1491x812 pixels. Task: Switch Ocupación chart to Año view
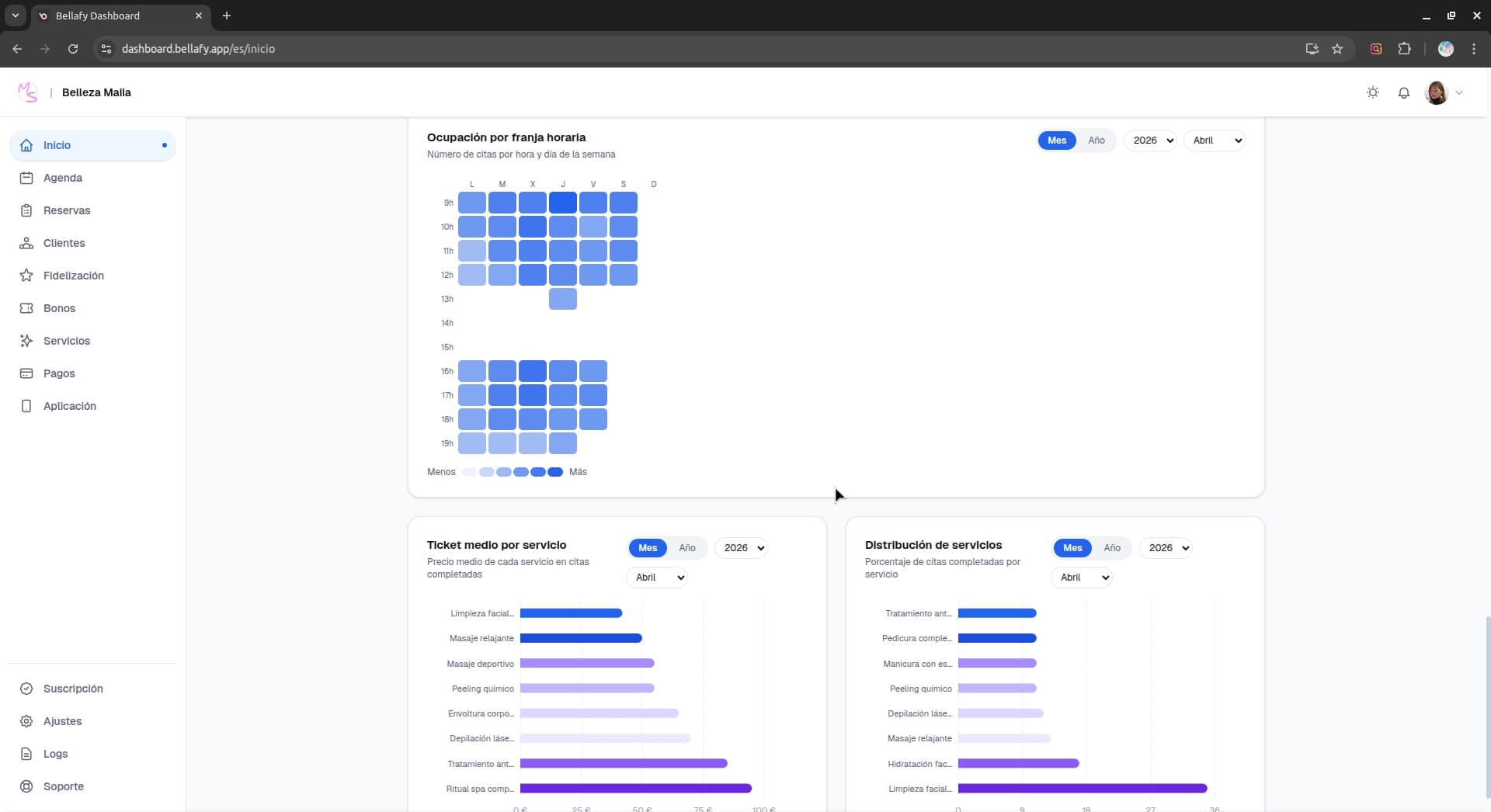pyautogui.click(x=1095, y=141)
